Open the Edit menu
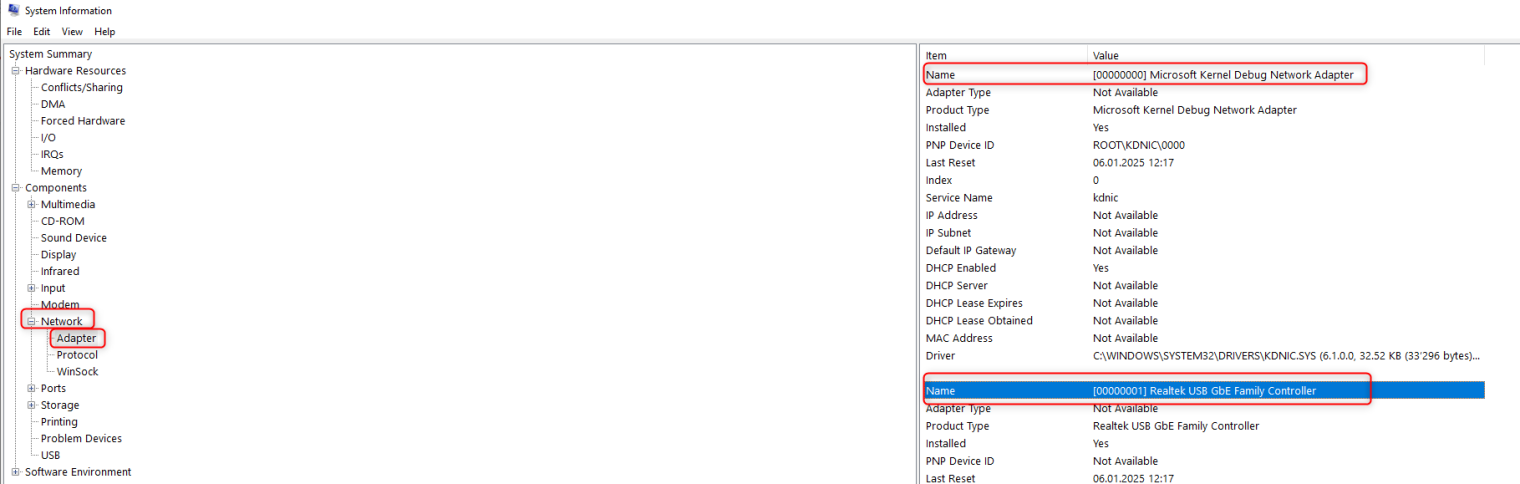Viewport: 1520px width, 484px height. click(42, 32)
